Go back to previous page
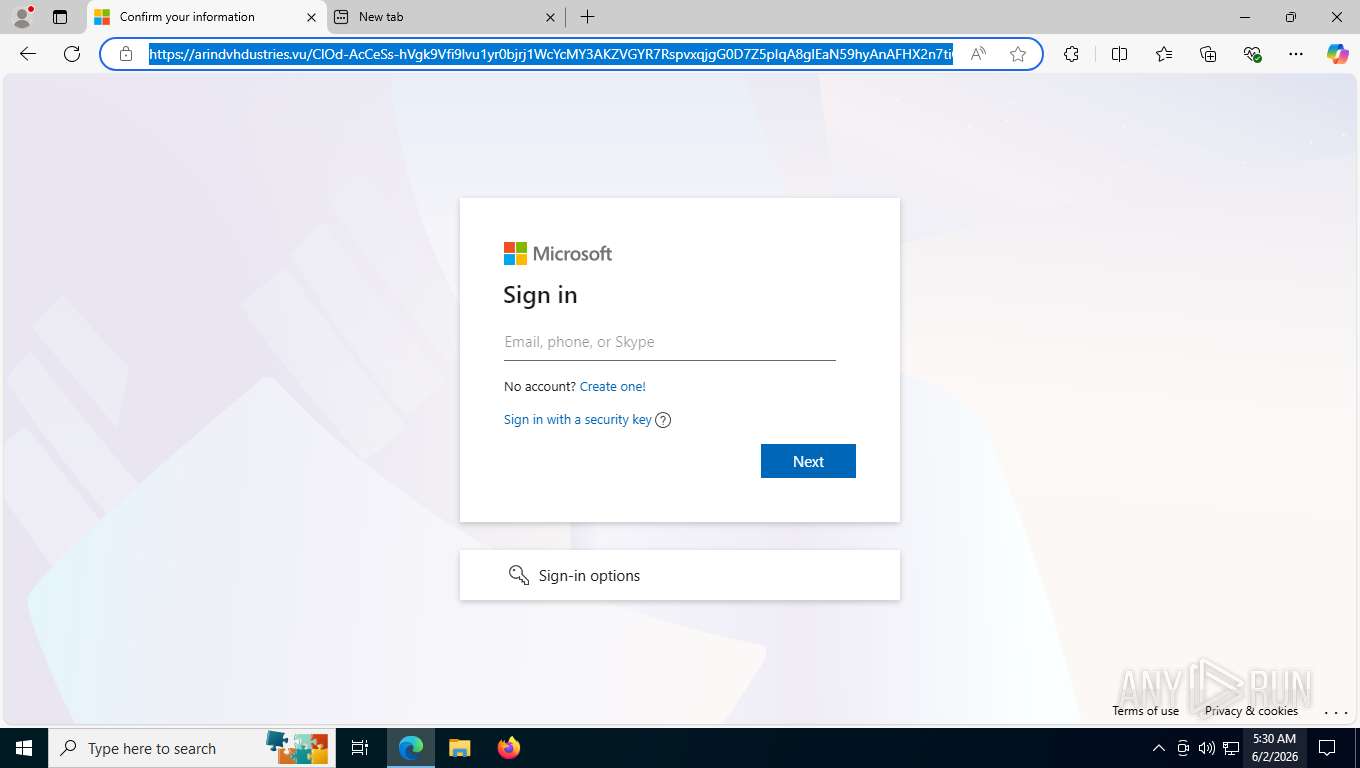Screen dimensions: 1360x768 28,54
